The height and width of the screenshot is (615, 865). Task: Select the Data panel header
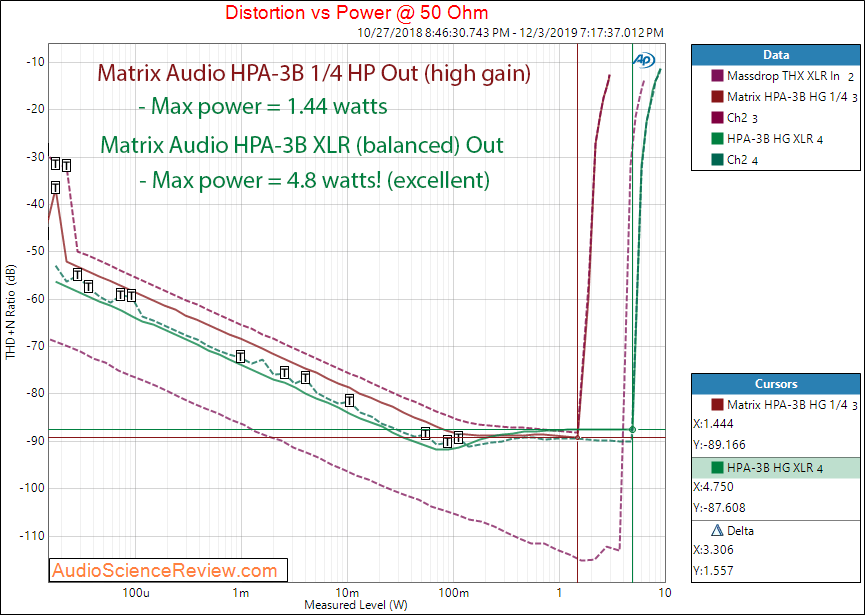776,55
